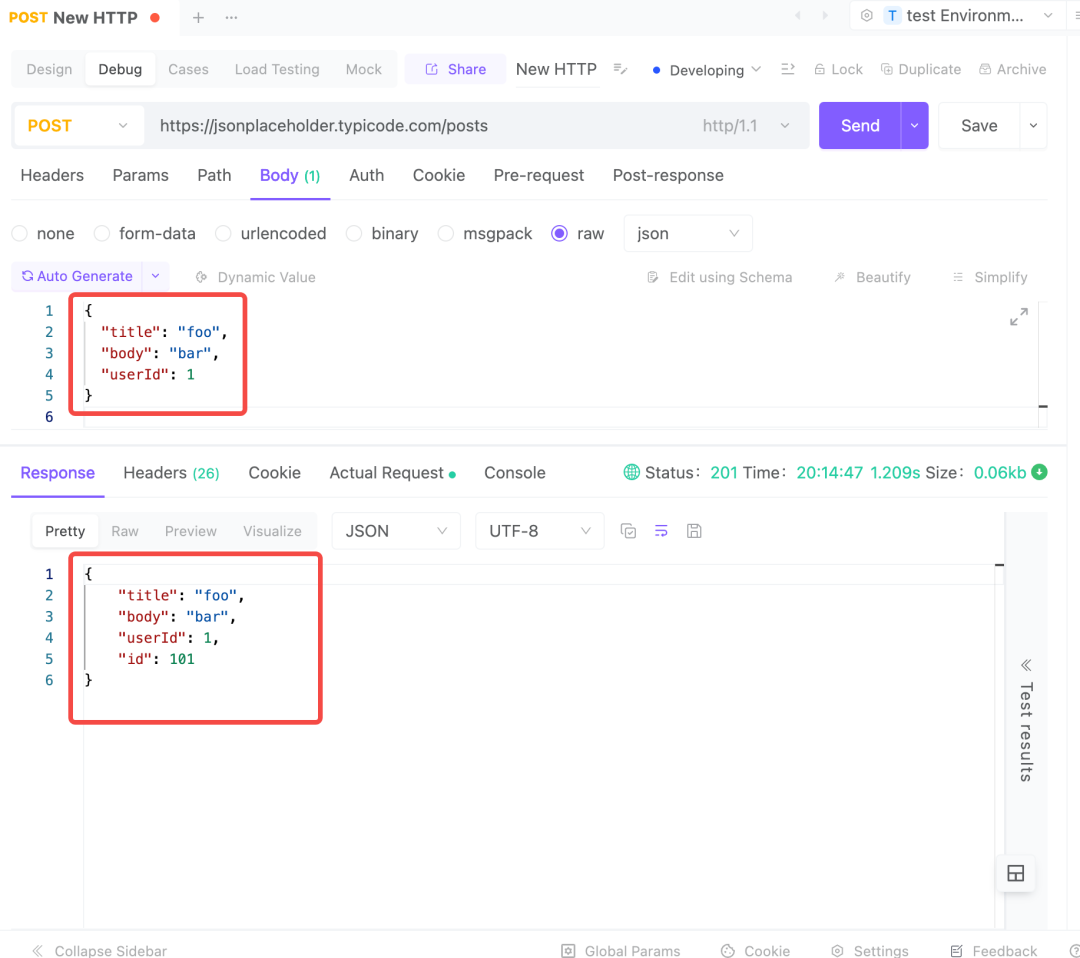Expand the body editor to fullscreen
The height and width of the screenshot is (958, 1080).
(x=1019, y=317)
